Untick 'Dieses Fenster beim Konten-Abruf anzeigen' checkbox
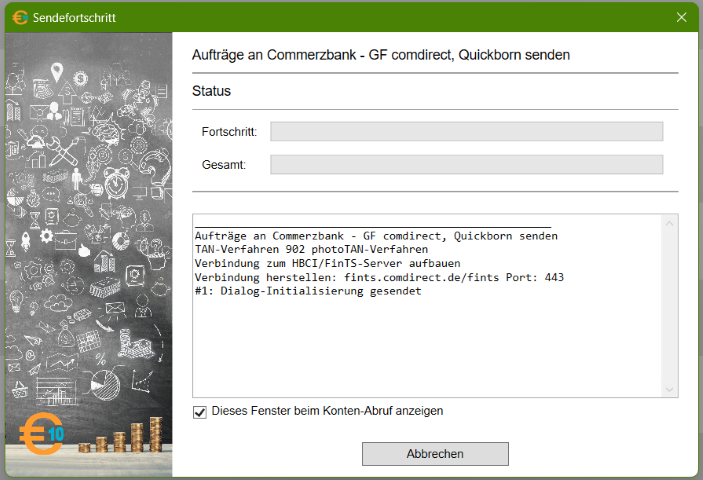Viewport: 703px width, 480px height. pos(200,412)
